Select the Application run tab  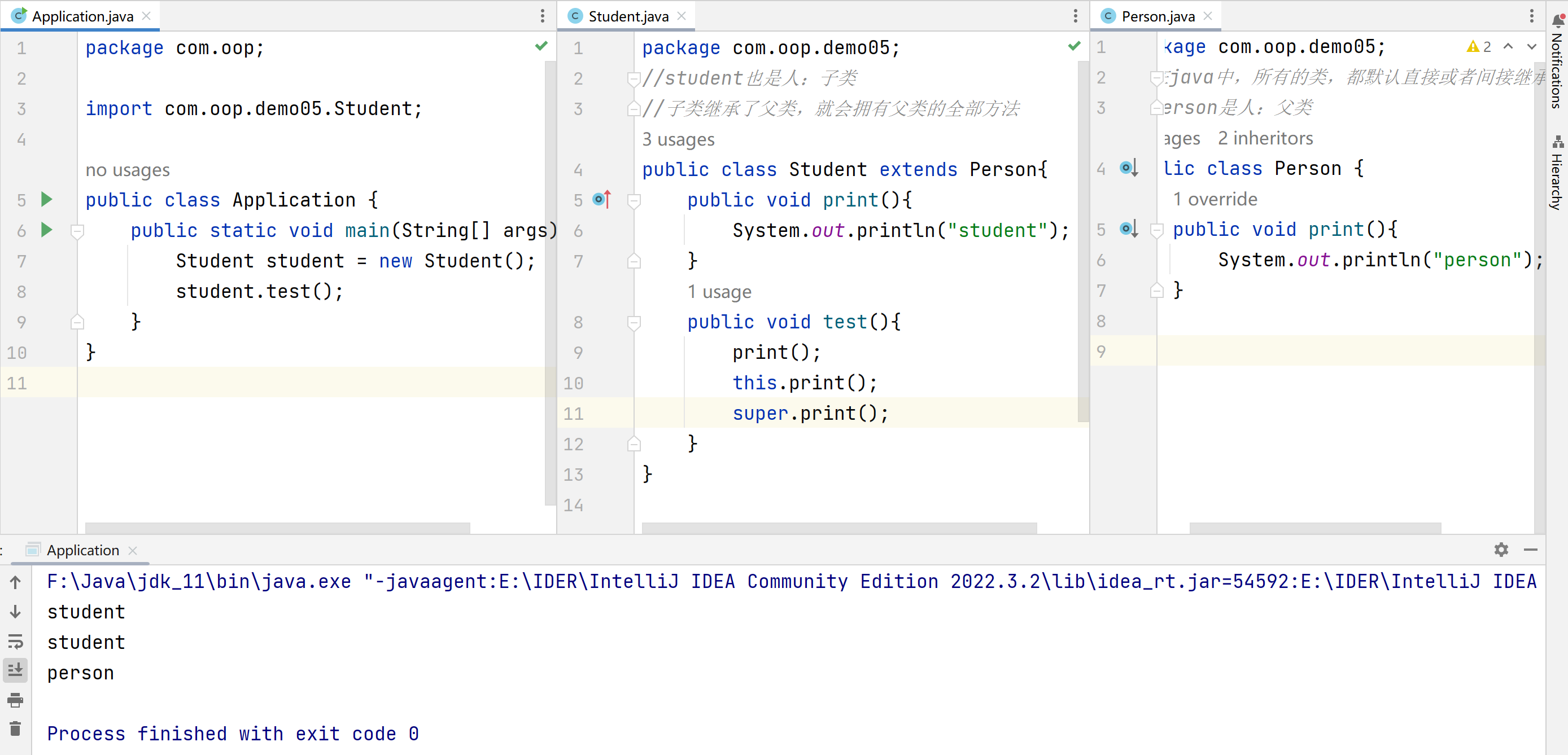pyautogui.click(x=83, y=550)
